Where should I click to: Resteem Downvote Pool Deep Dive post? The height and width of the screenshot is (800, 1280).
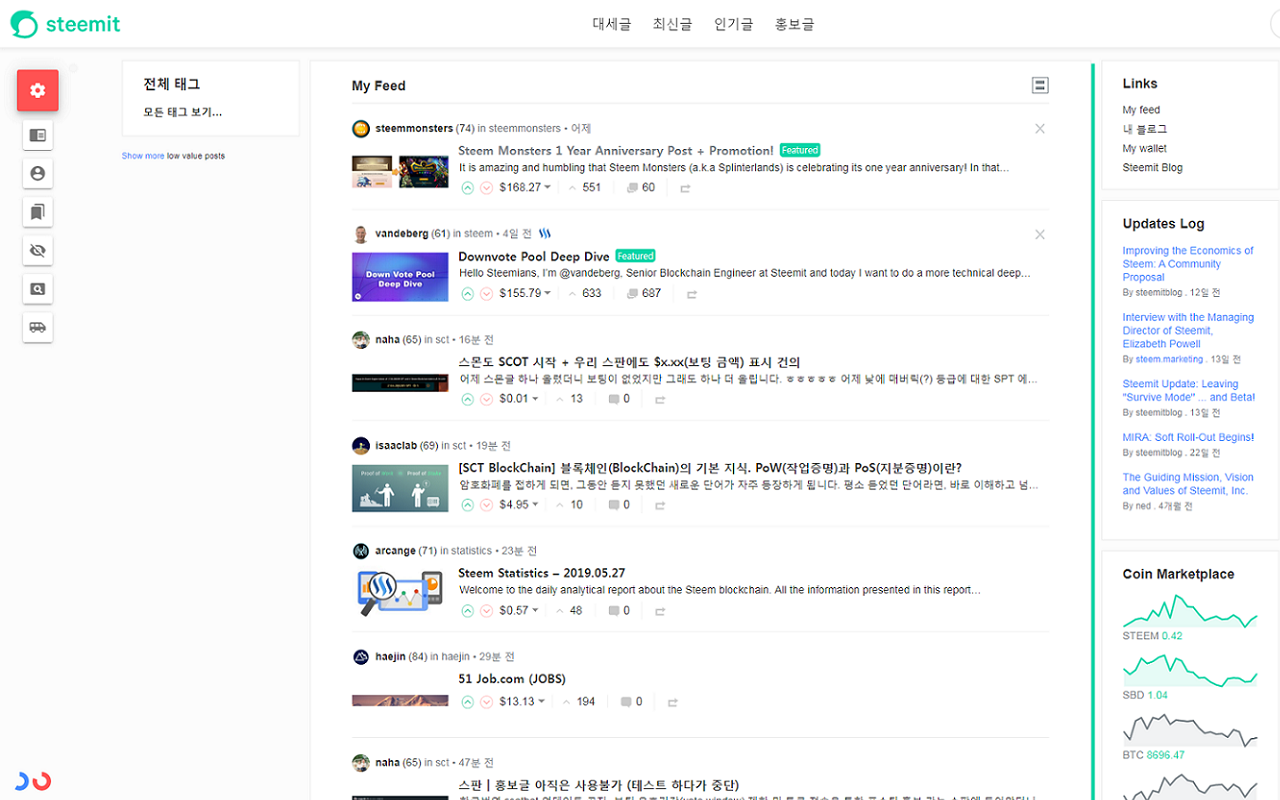692,294
